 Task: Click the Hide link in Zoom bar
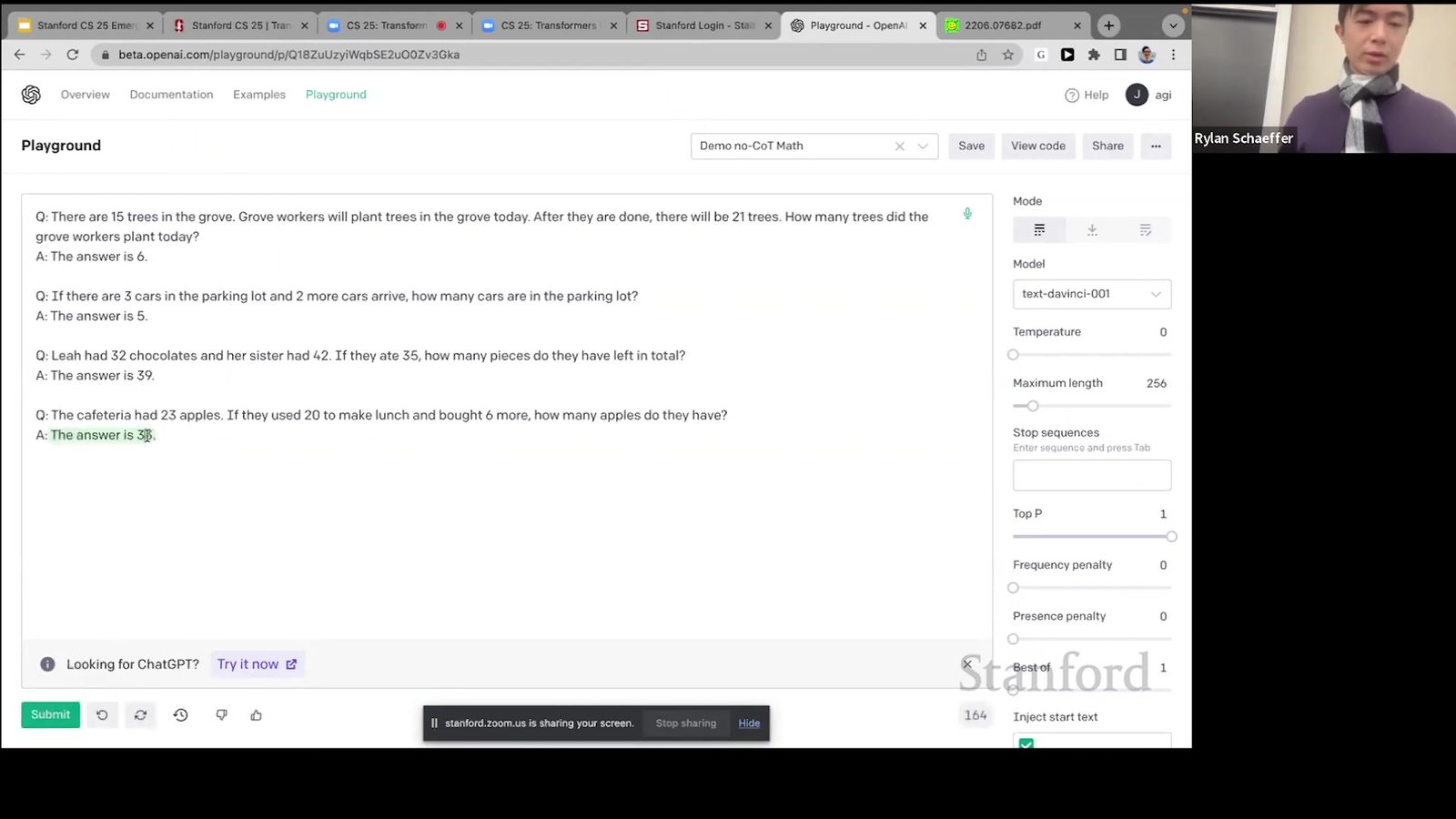point(749,723)
